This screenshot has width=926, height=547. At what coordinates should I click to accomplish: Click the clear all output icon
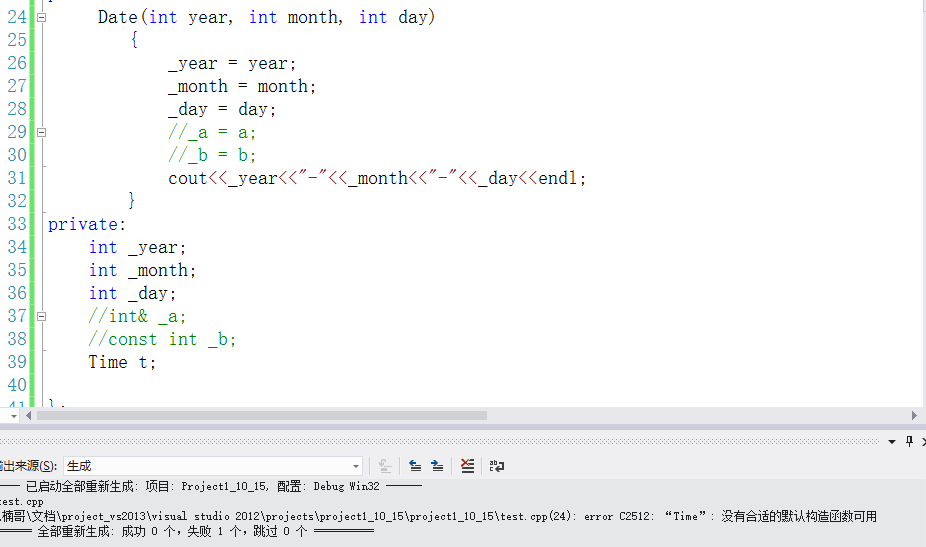[467, 466]
